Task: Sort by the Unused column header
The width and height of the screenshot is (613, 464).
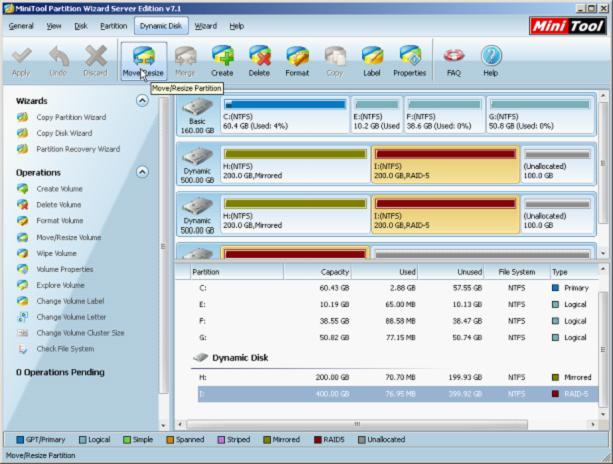Action: point(451,272)
